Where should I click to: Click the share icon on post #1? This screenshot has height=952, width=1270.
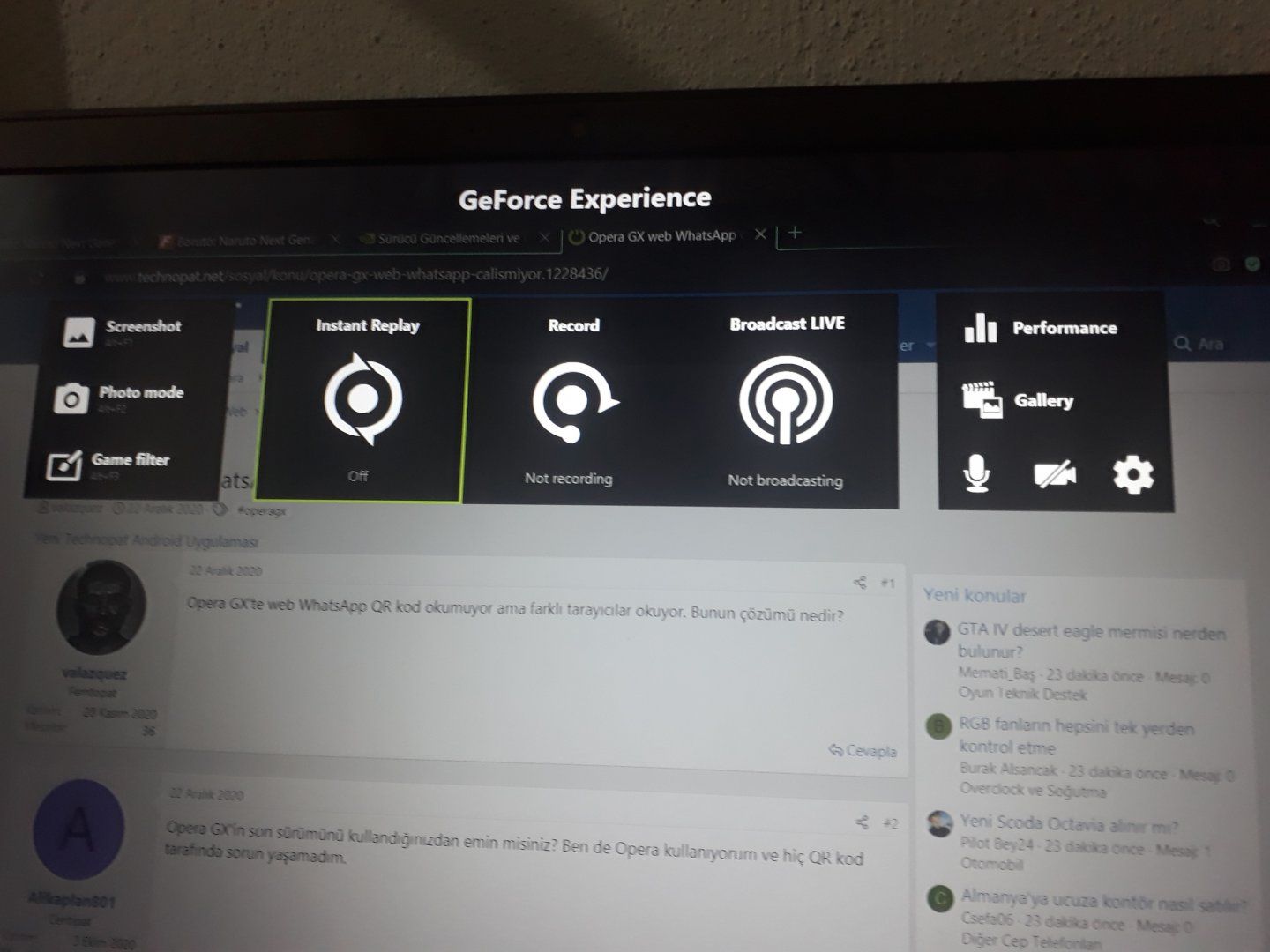coord(860,583)
